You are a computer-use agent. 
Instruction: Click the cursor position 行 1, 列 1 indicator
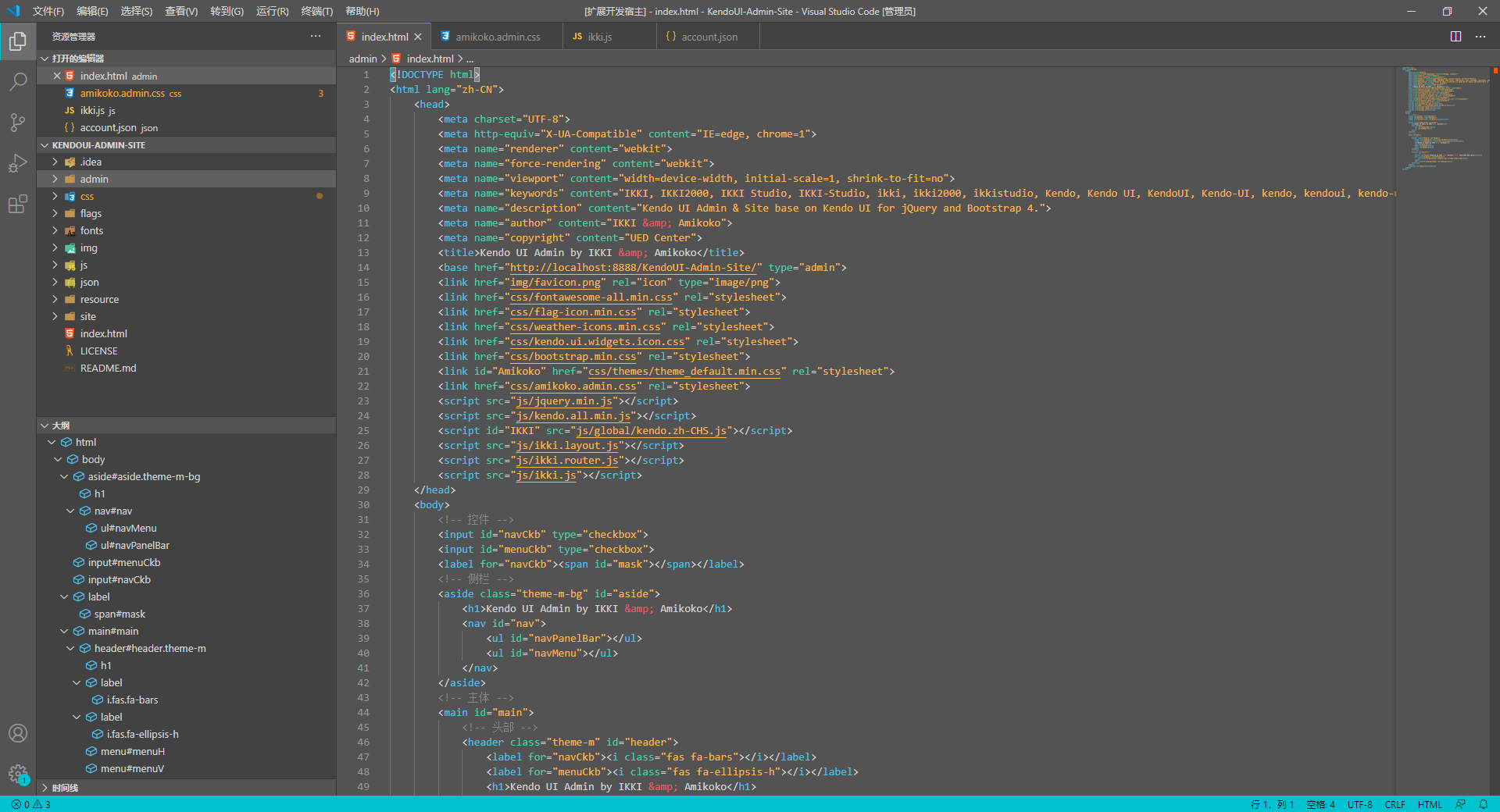(1272, 804)
